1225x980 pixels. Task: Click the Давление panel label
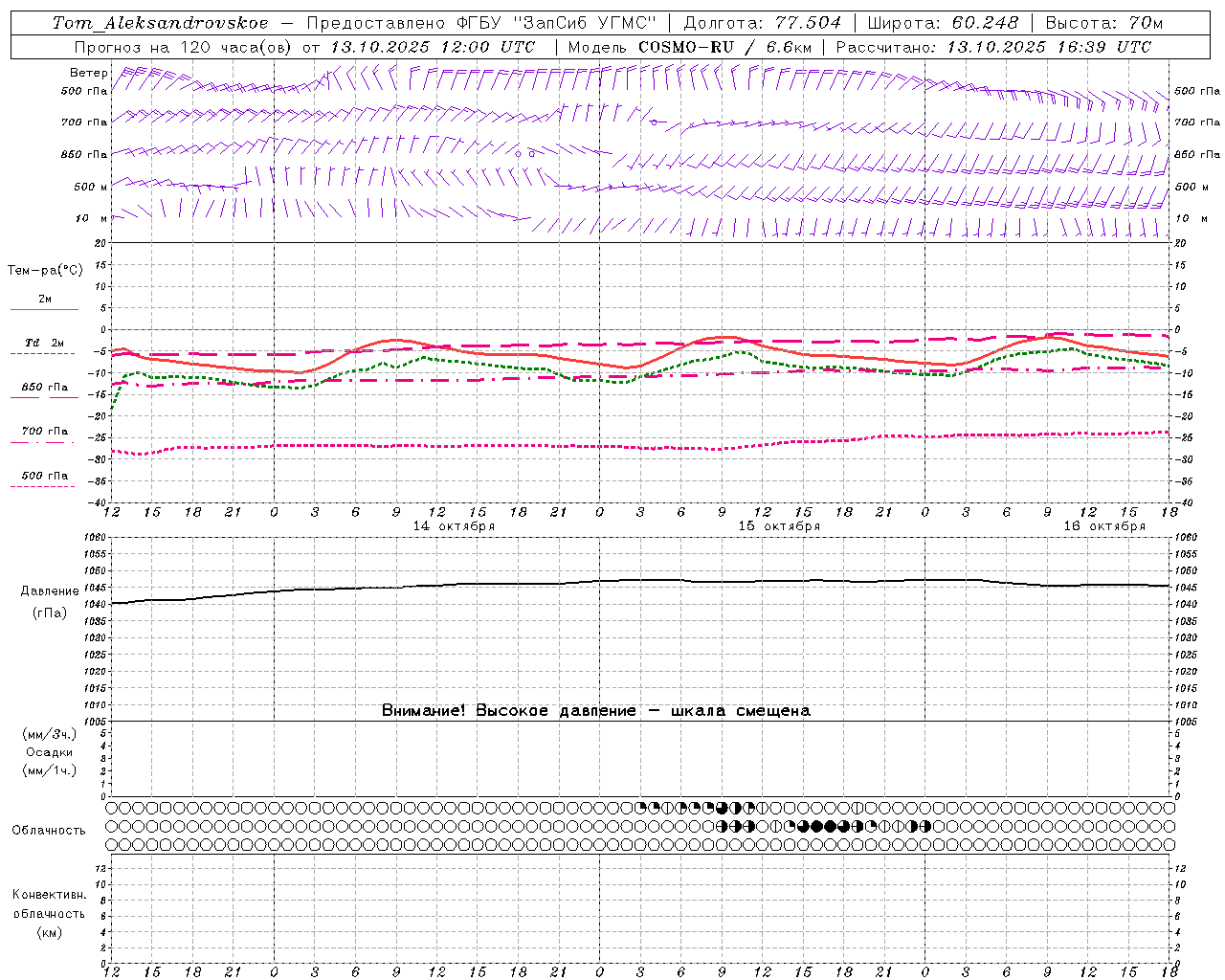[50, 591]
